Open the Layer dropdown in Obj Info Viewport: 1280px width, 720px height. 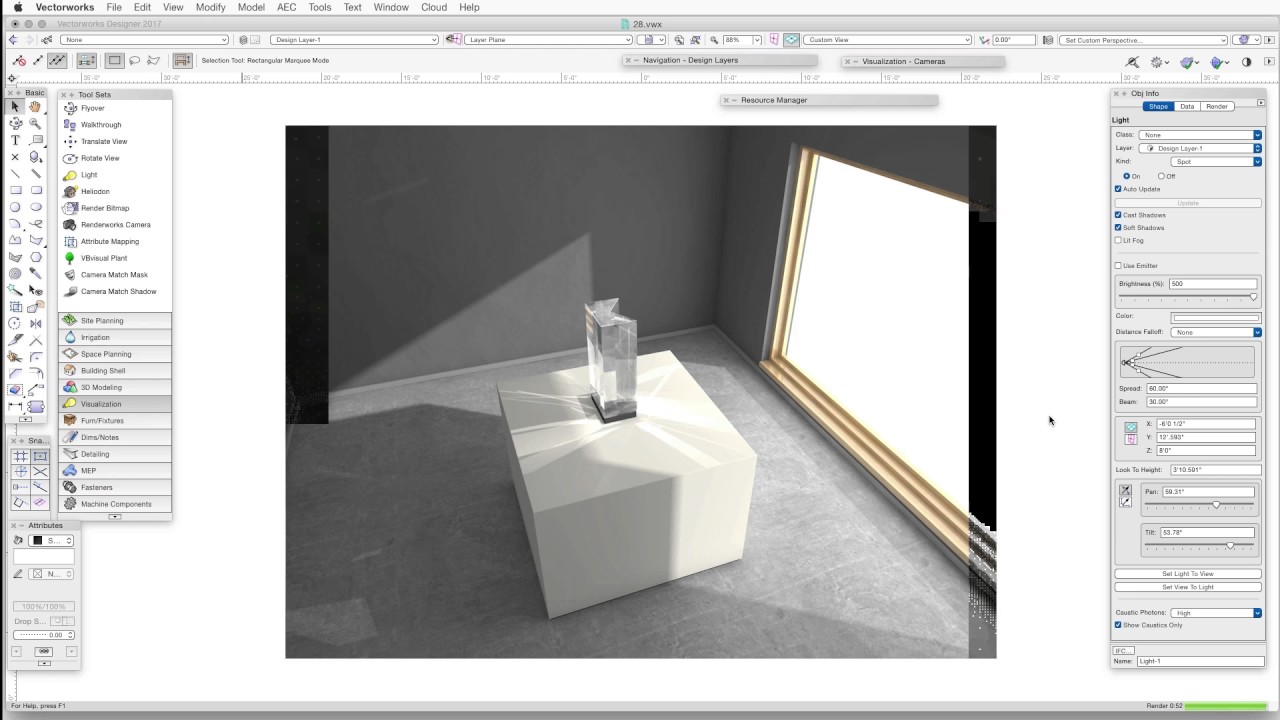tap(1200, 148)
